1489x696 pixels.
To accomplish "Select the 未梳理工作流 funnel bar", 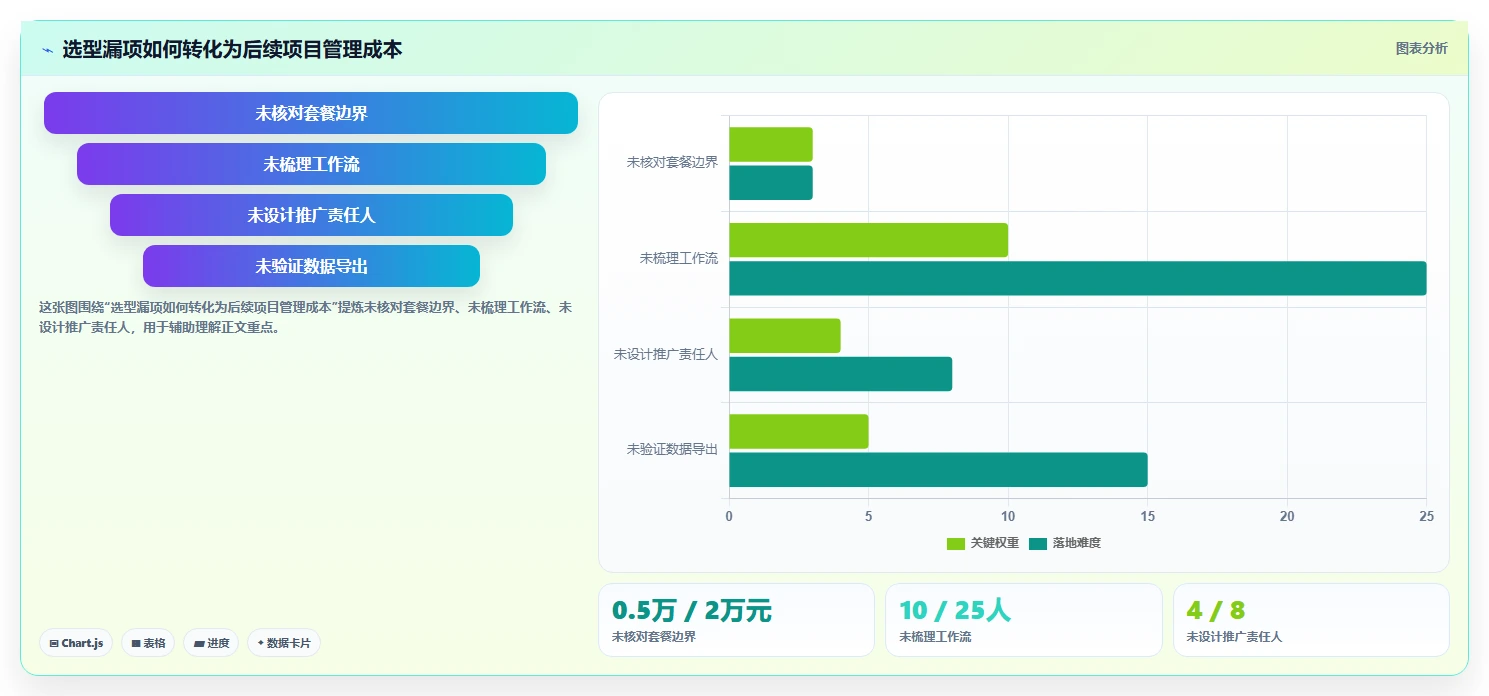I will pyautogui.click(x=311, y=164).
